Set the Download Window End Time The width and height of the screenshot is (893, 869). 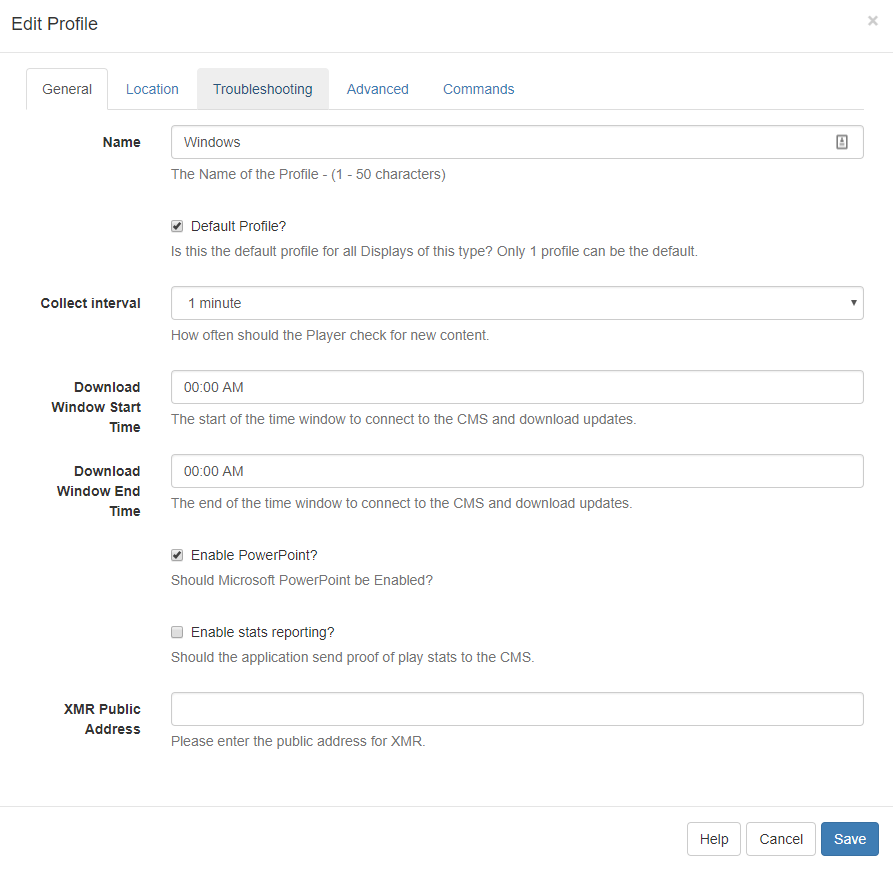click(516, 471)
